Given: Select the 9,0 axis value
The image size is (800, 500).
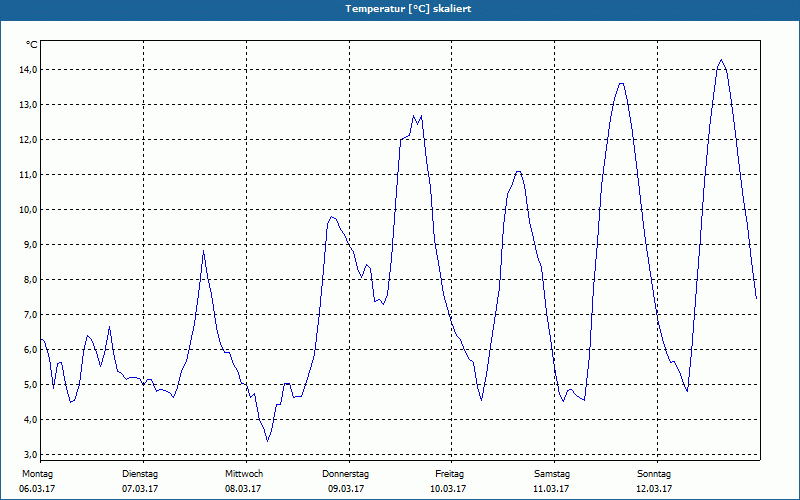Looking at the screenshot, I should click(x=30, y=245).
